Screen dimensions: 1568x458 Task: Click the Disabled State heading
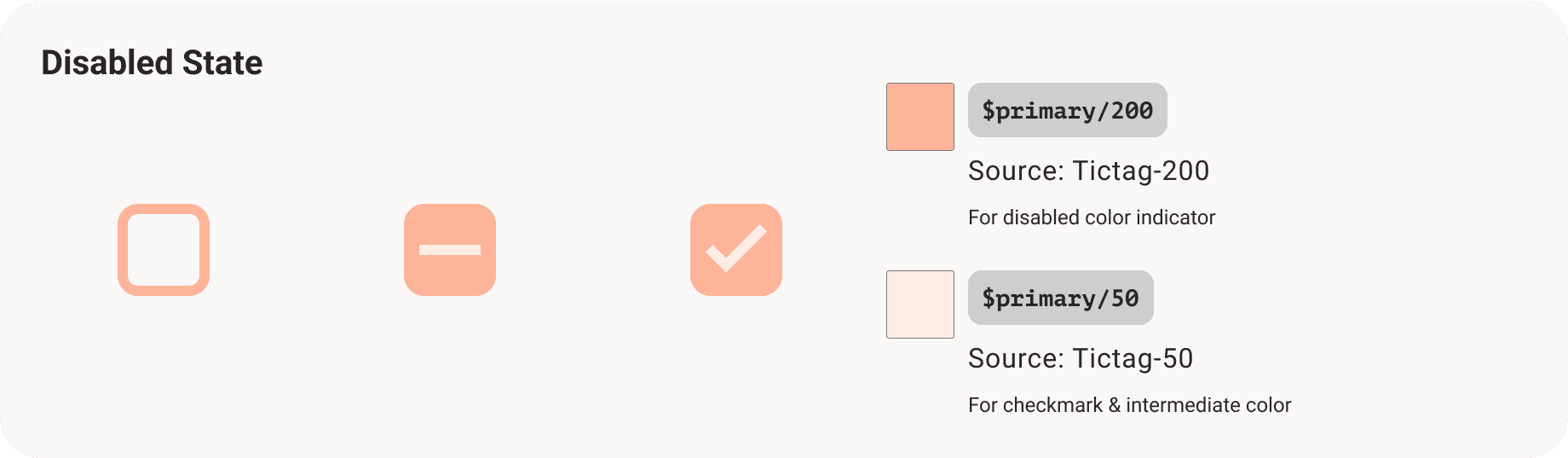click(x=152, y=62)
